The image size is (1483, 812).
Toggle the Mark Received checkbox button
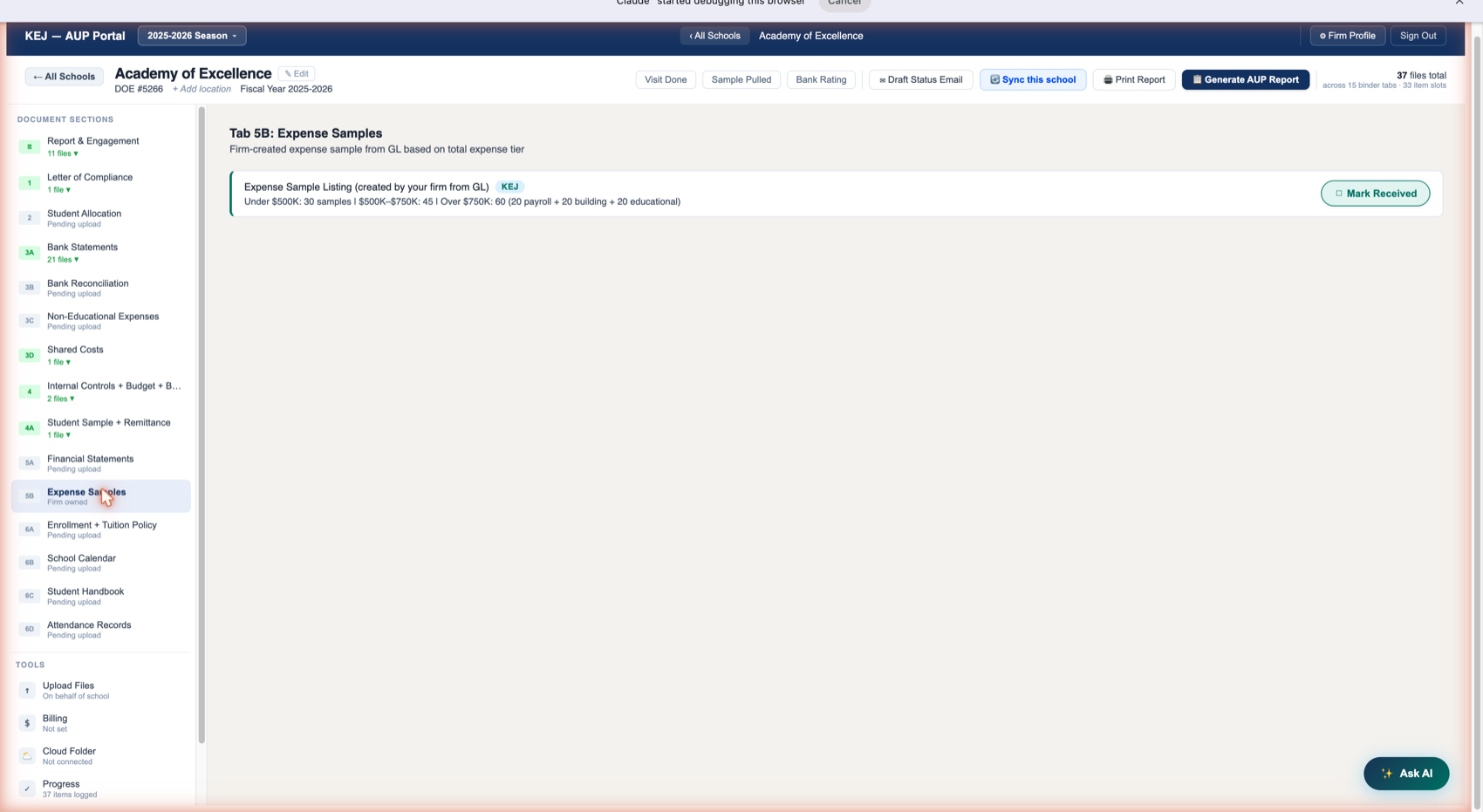1375,194
